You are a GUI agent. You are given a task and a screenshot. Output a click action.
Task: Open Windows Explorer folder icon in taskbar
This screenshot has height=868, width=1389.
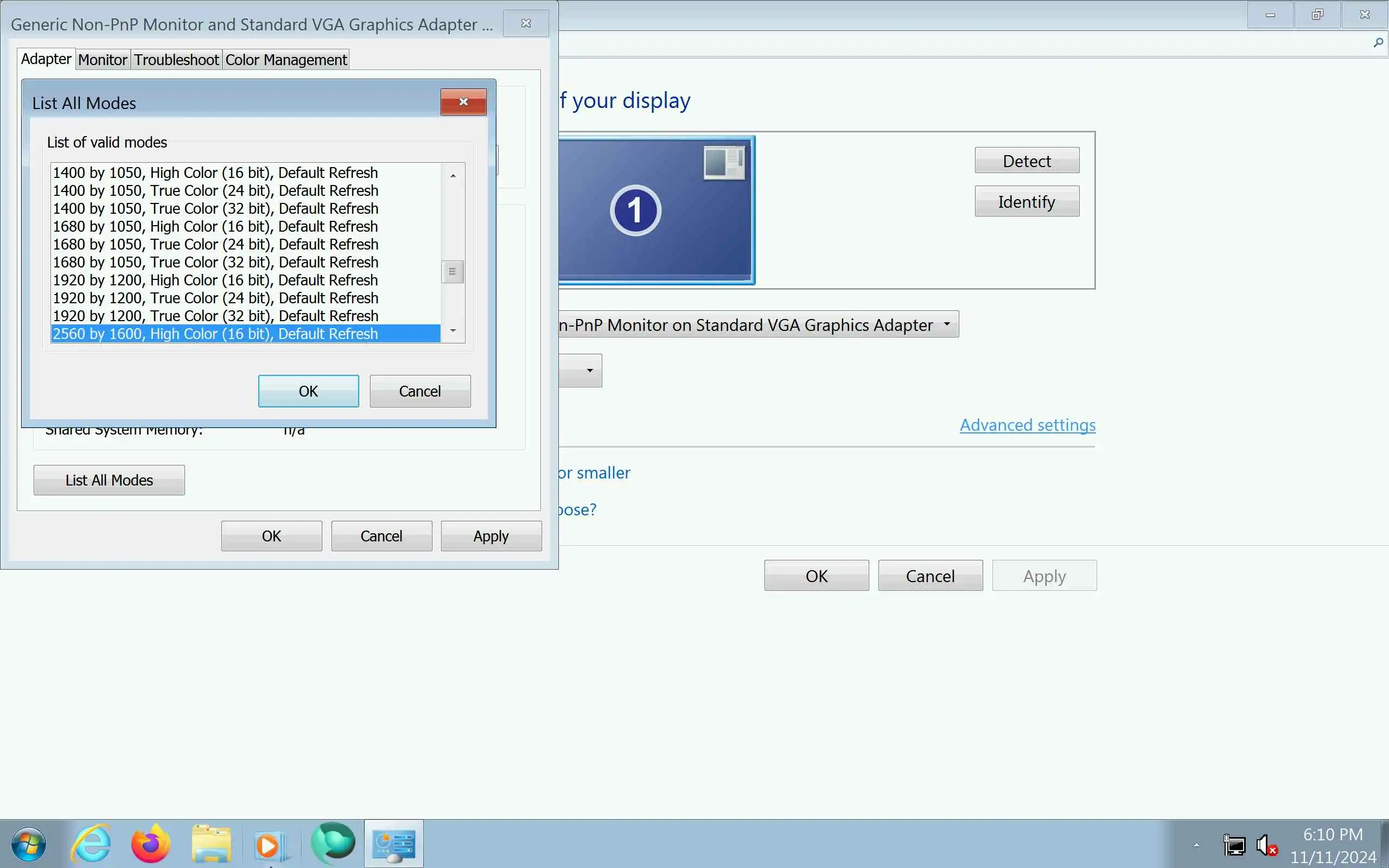[x=211, y=844]
